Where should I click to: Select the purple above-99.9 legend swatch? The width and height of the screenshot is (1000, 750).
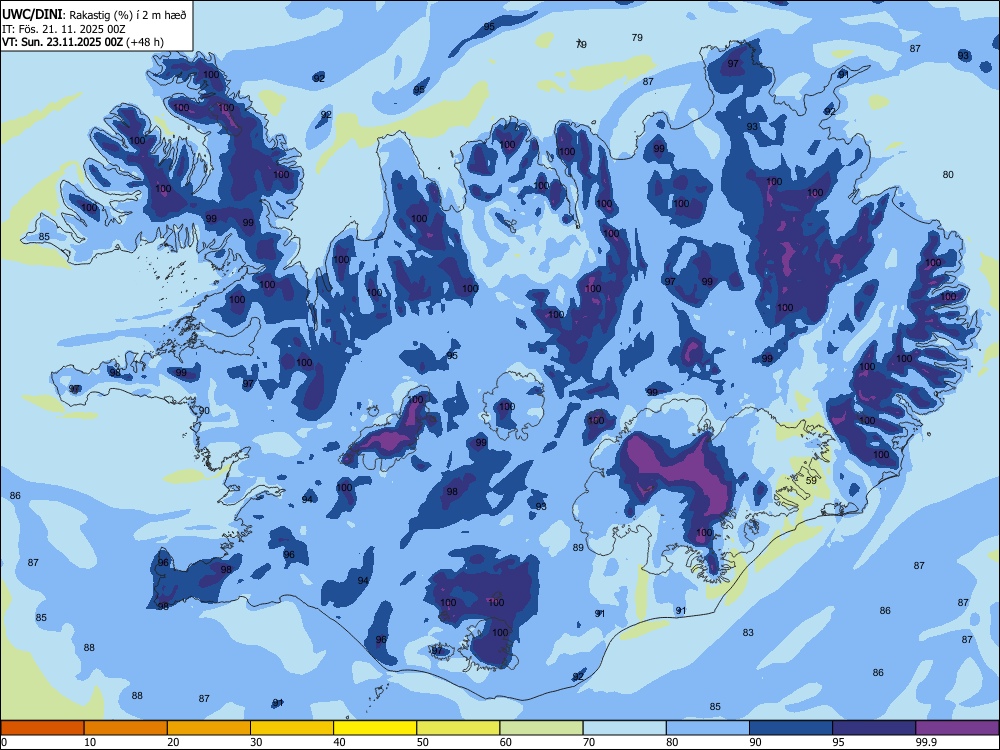957,728
